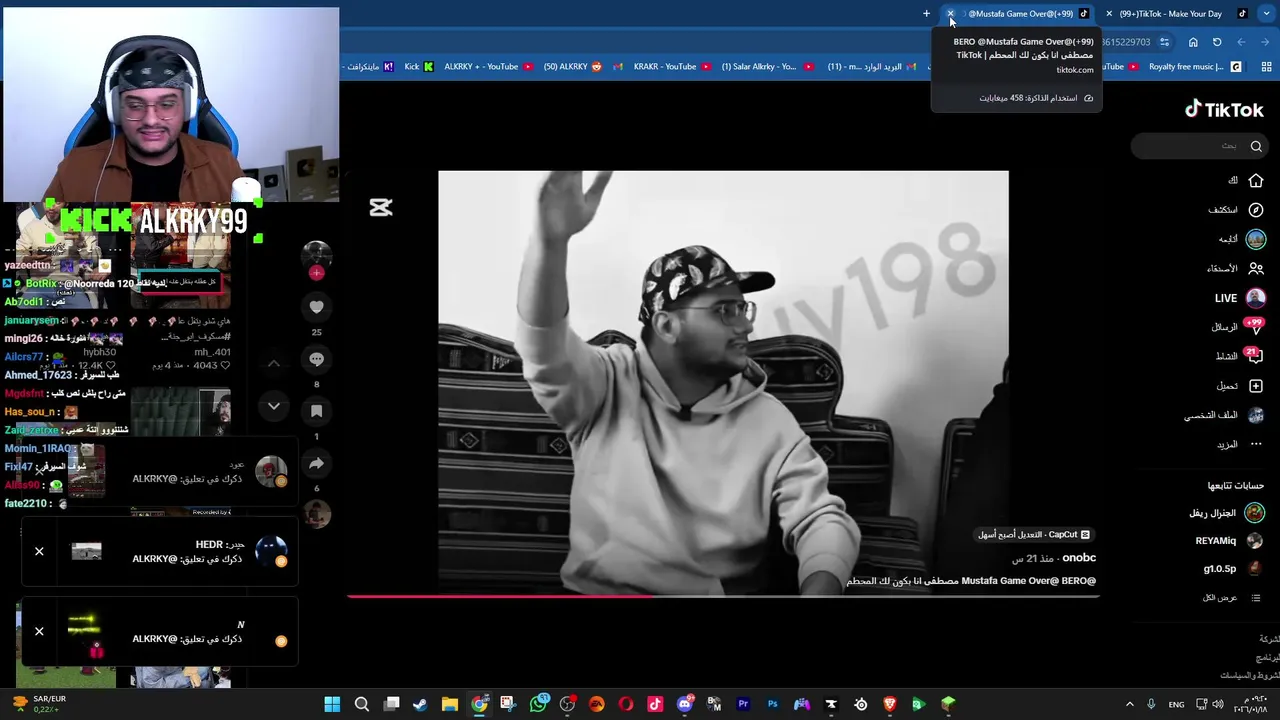This screenshot has width=1280, height=720.
Task: Close the TikTok - Make Your Day tab
Action: tap(1109, 14)
